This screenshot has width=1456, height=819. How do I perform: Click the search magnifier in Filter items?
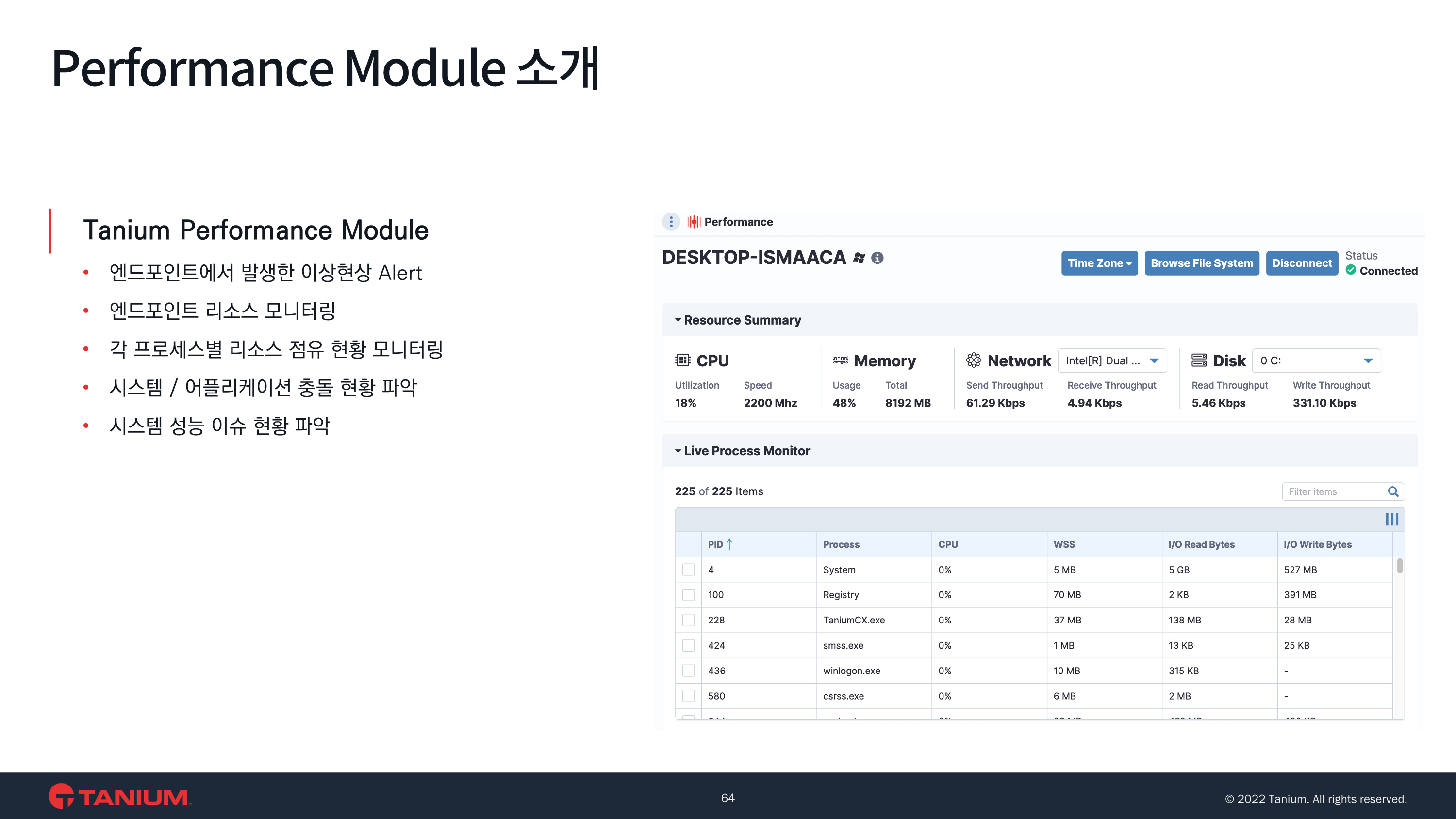[x=1393, y=491]
